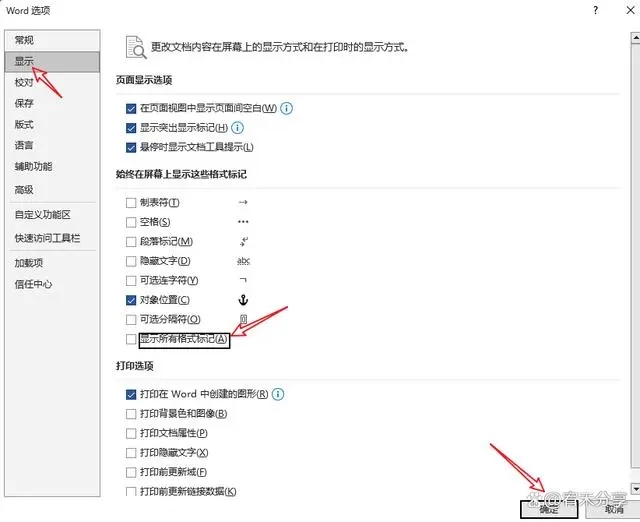640x522 pixels.
Task: Check 显示所有格式标记 checkbox
Action: [x=131, y=339]
